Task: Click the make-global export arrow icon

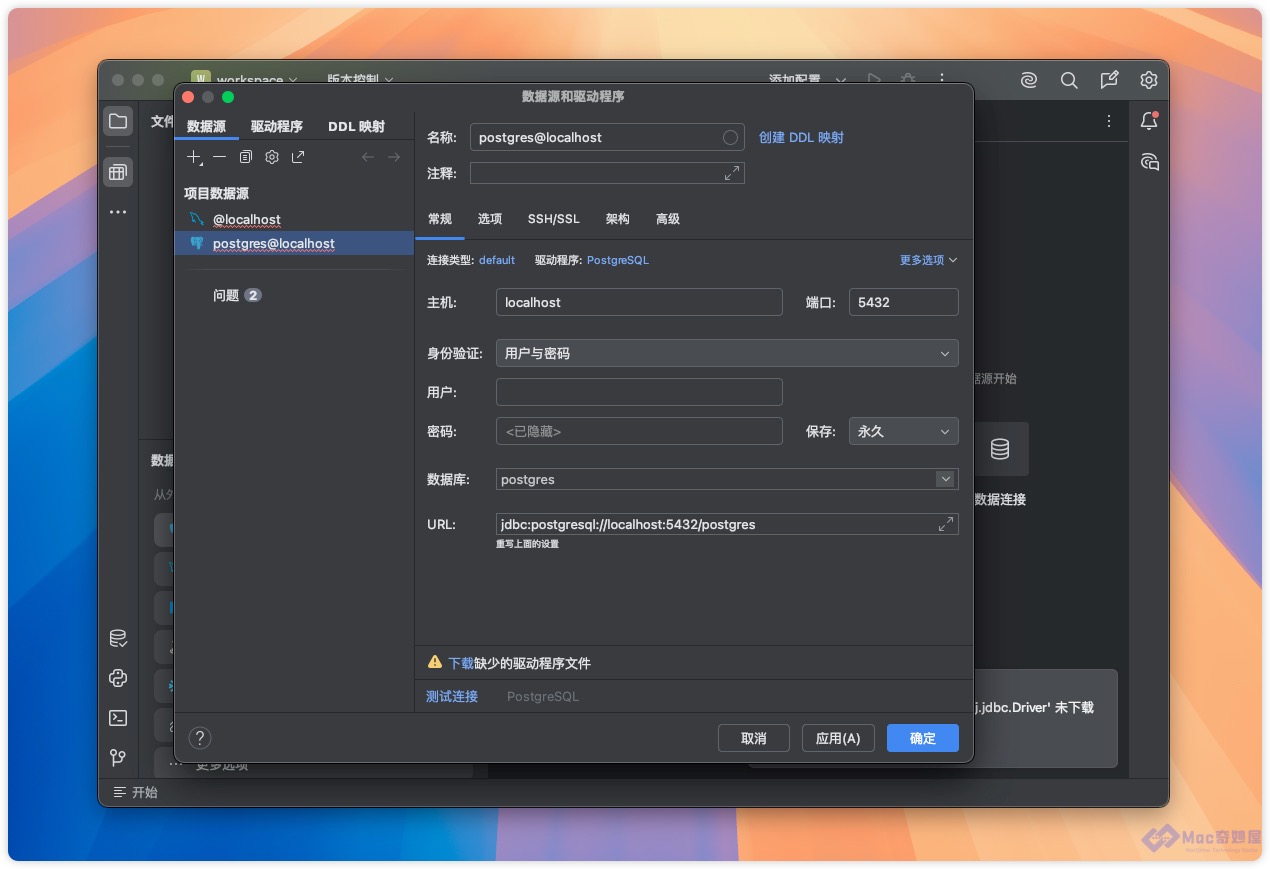Action: [298, 157]
